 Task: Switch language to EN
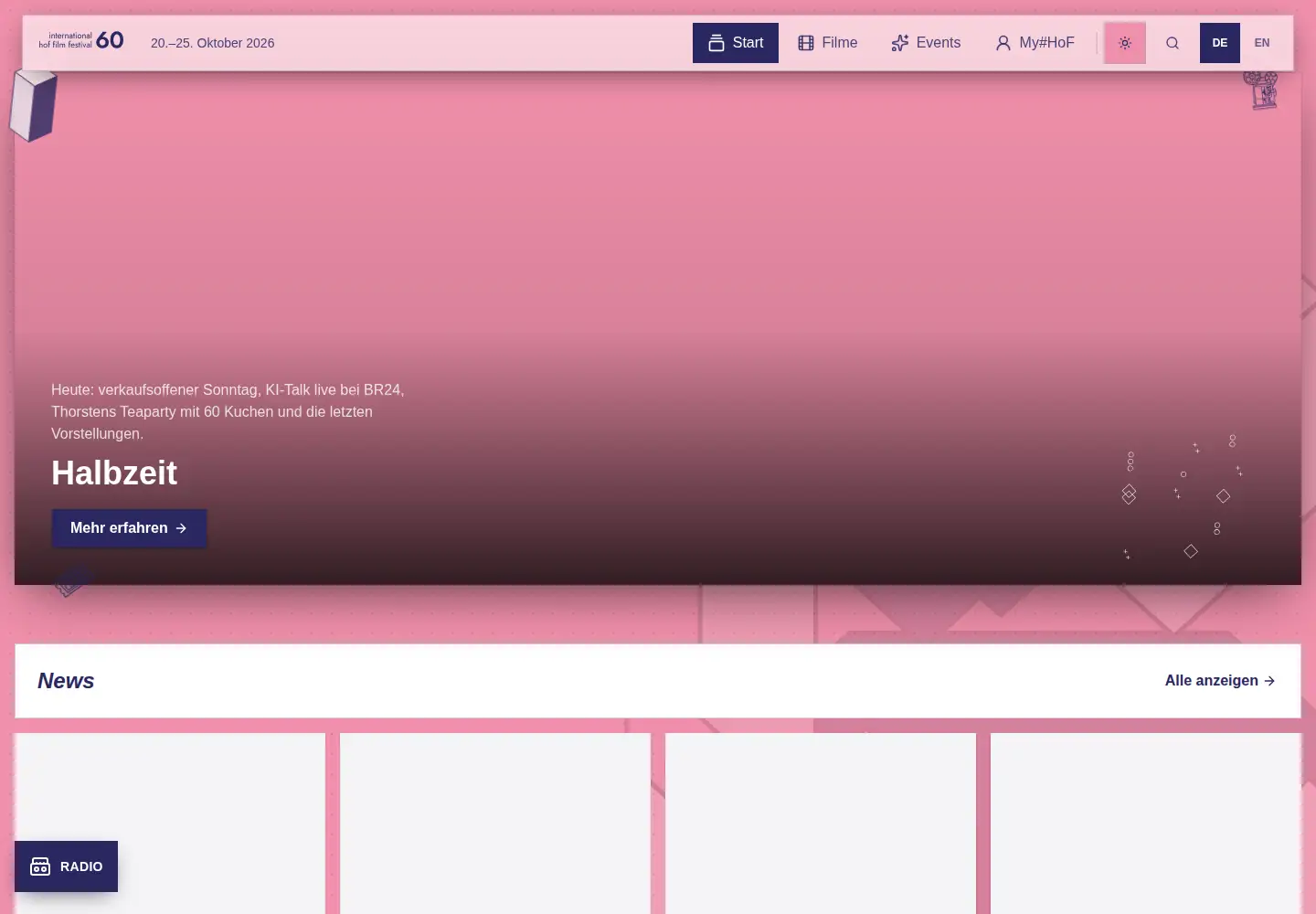click(1262, 43)
